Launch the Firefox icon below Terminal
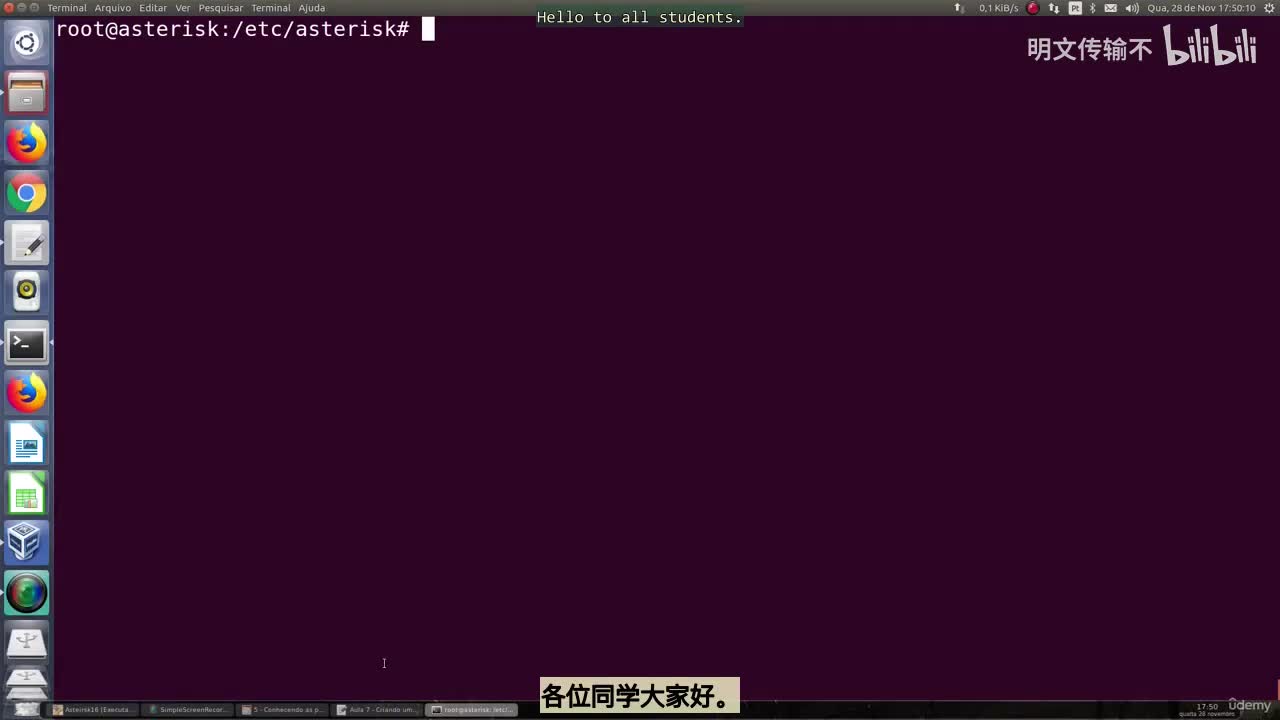Viewport: 1280px width, 720px height. (x=27, y=393)
